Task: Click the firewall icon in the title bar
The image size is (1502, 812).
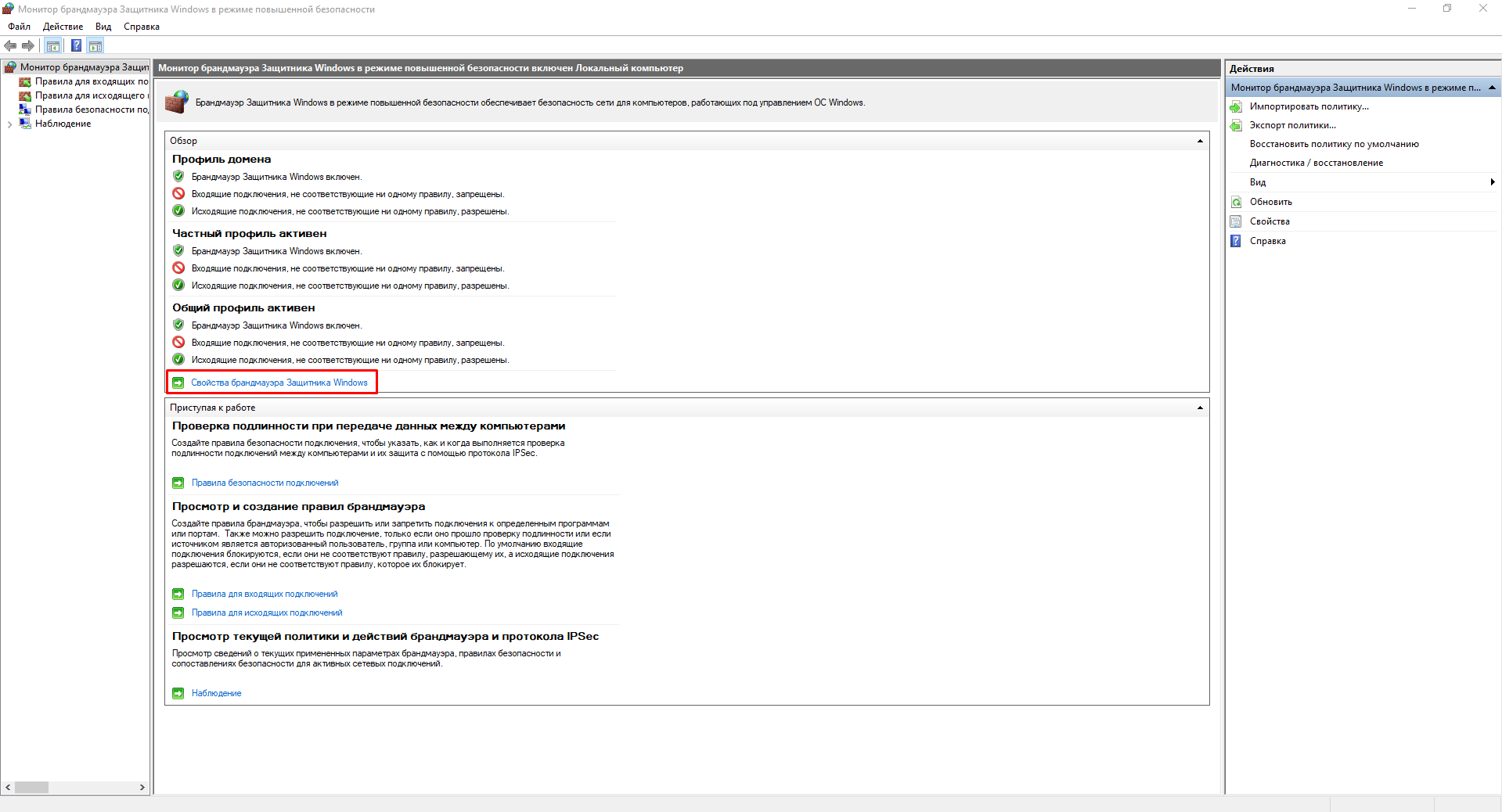Action: pos(8,9)
